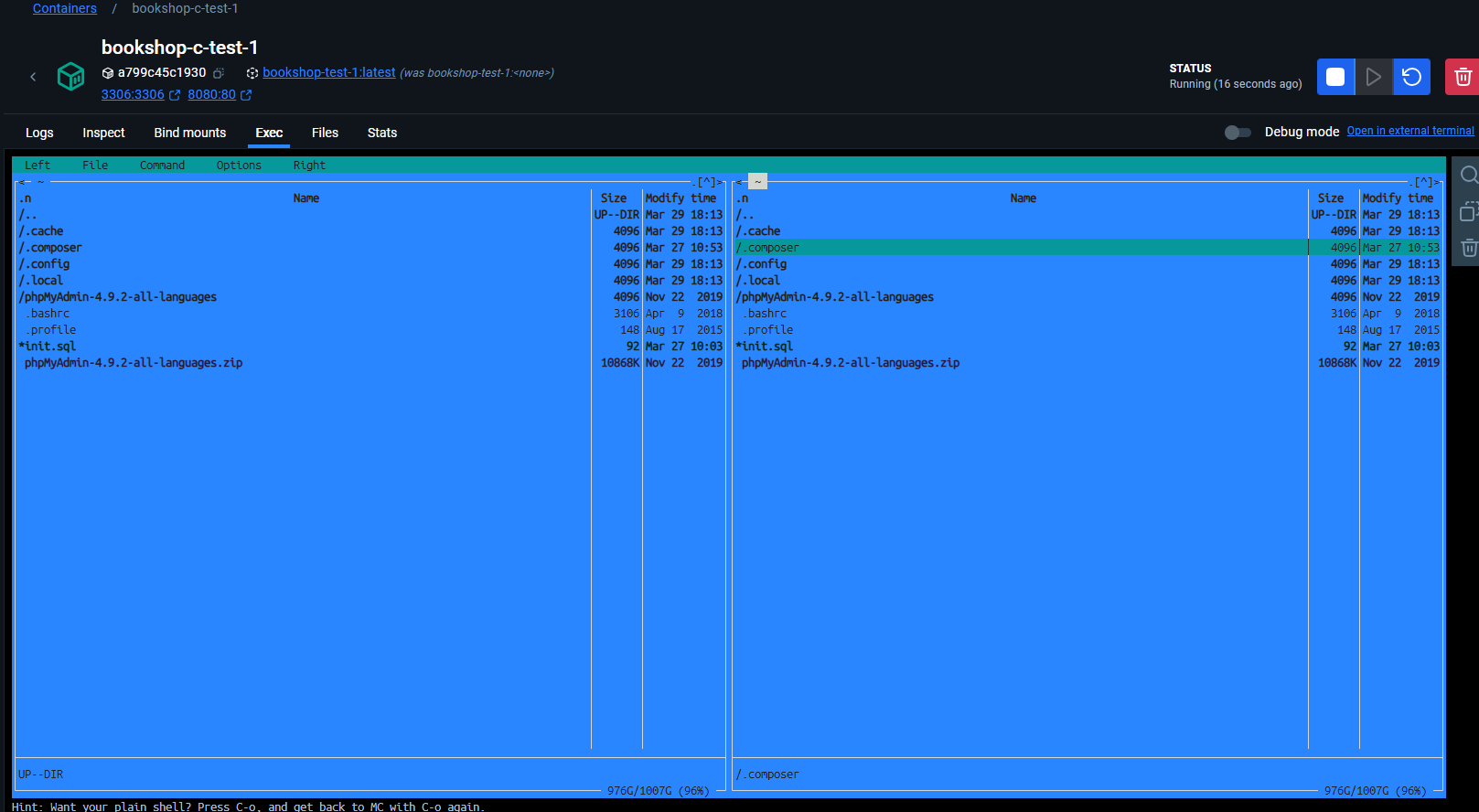Restart the bookshop-c-test-1 container
Screen dimensions: 1479x812
[x=1411, y=77]
